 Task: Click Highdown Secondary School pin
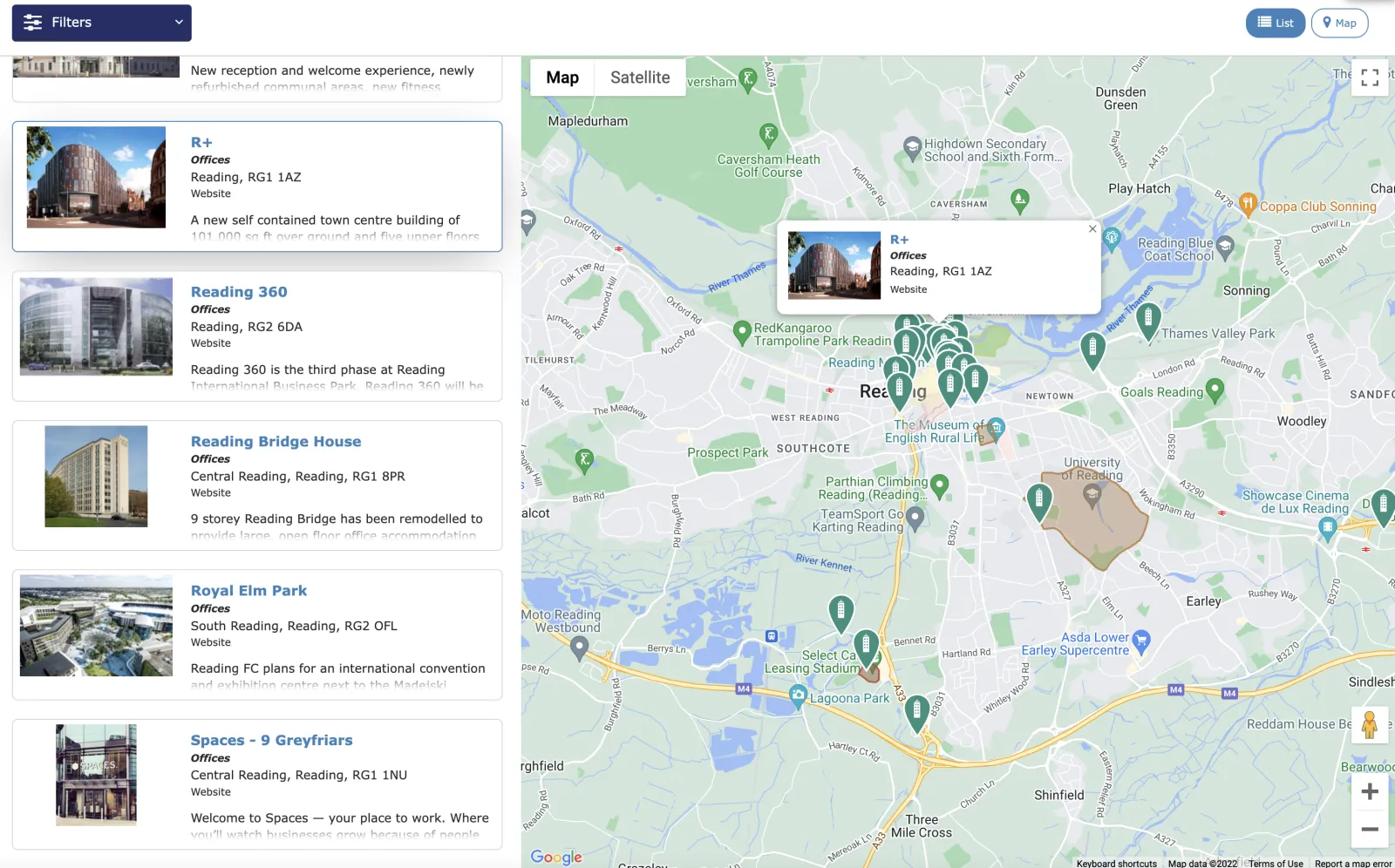coord(912,148)
